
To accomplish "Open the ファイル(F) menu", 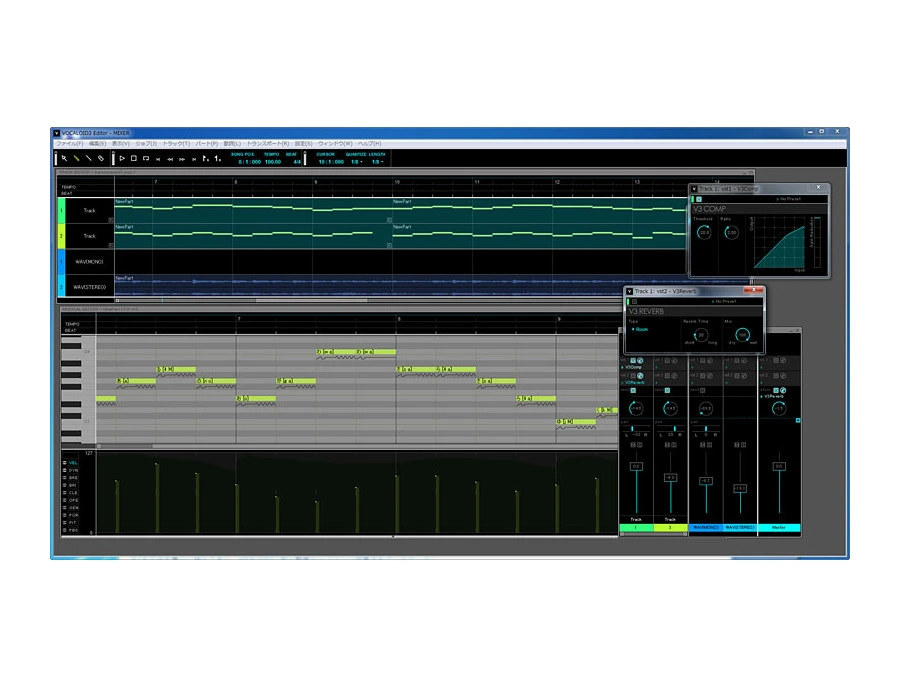I will pyautogui.click(x=69, y=143).
